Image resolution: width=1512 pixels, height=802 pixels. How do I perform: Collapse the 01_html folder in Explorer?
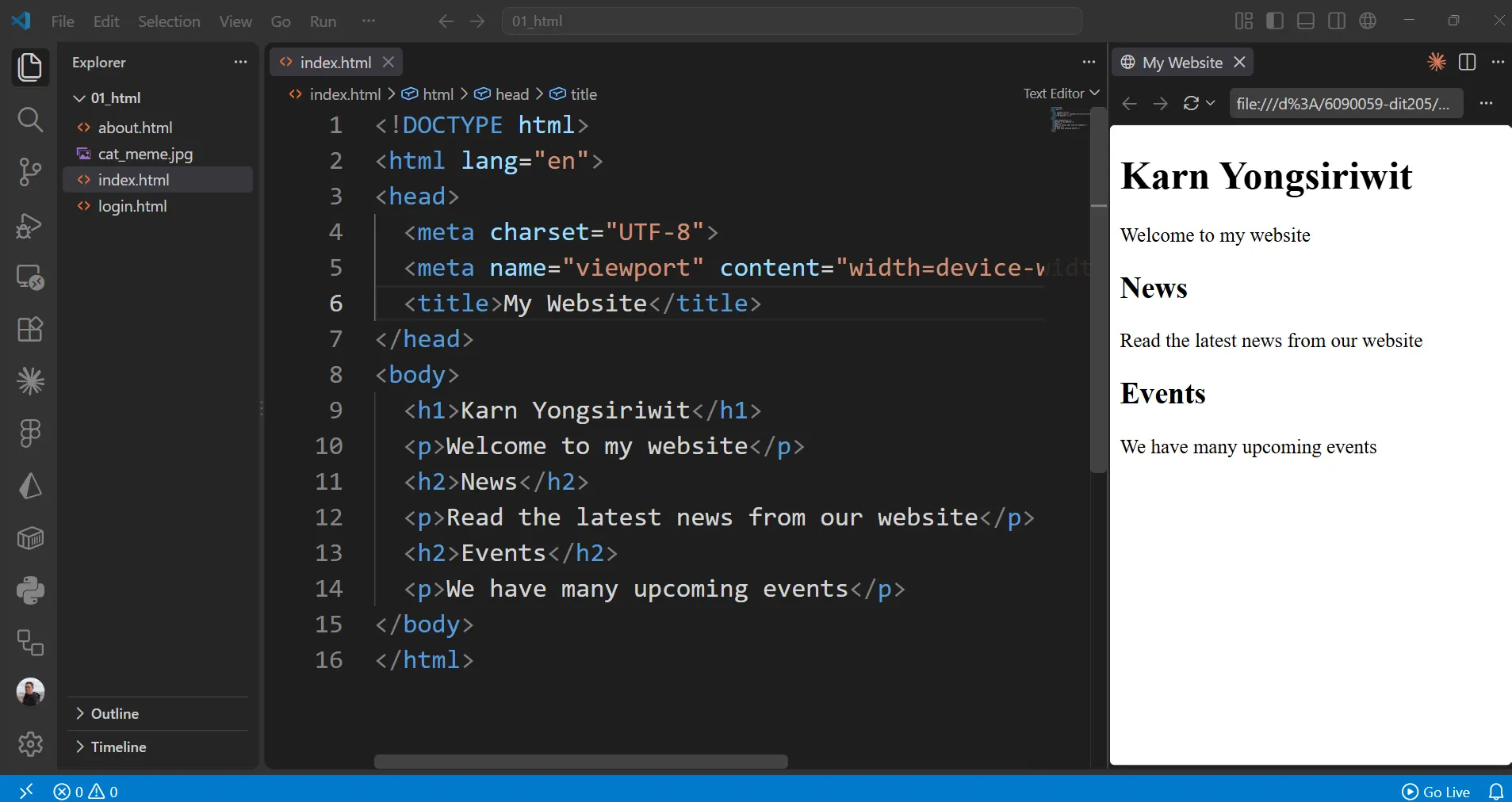[158, 98]
